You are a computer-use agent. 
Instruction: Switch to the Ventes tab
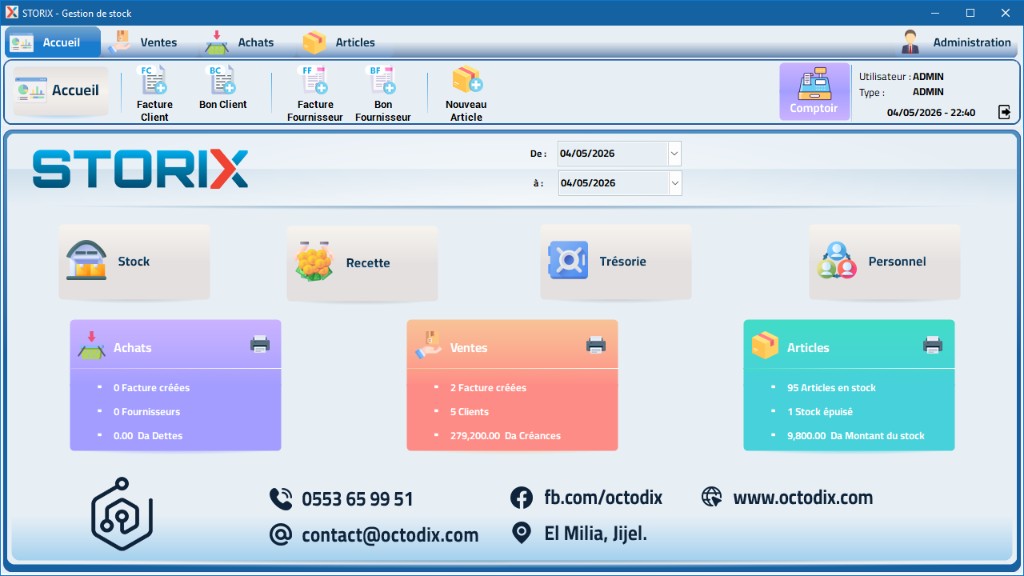tap(143, 42)
